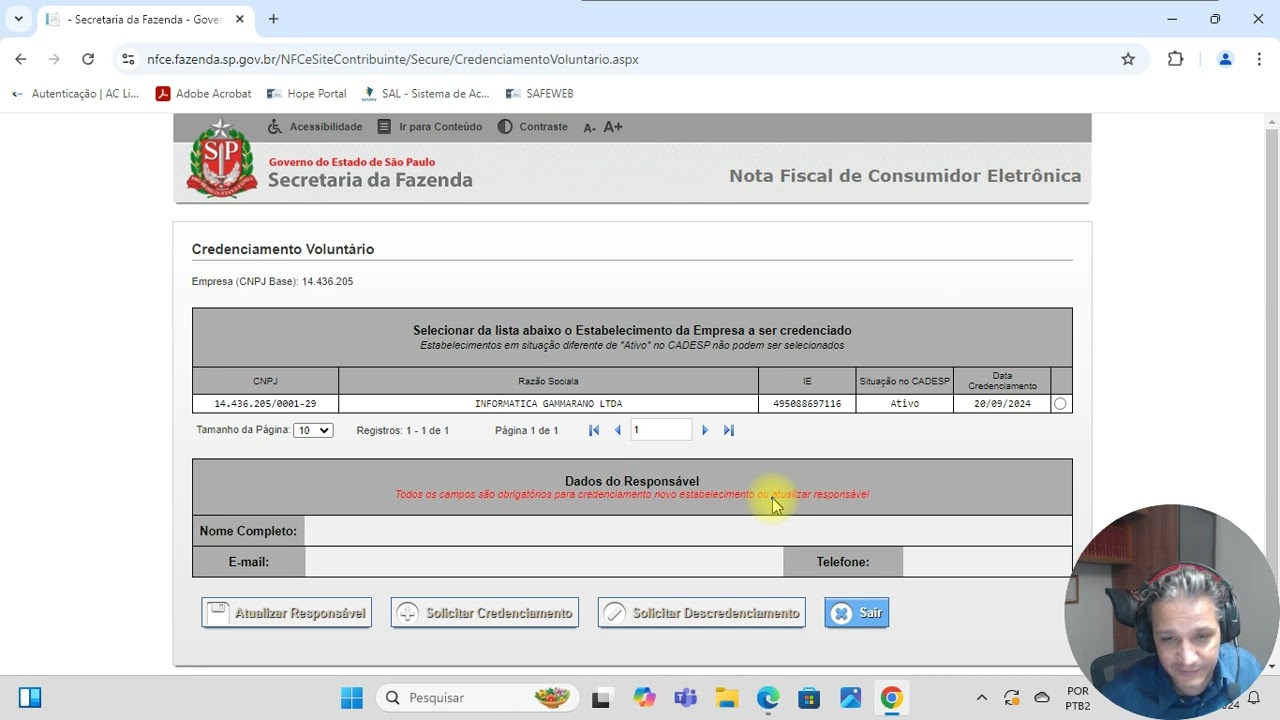Open File Explorer from the taskbar
Image resolution: width=1280 pixels, height=720 pixels.
[x=726, y=698]
